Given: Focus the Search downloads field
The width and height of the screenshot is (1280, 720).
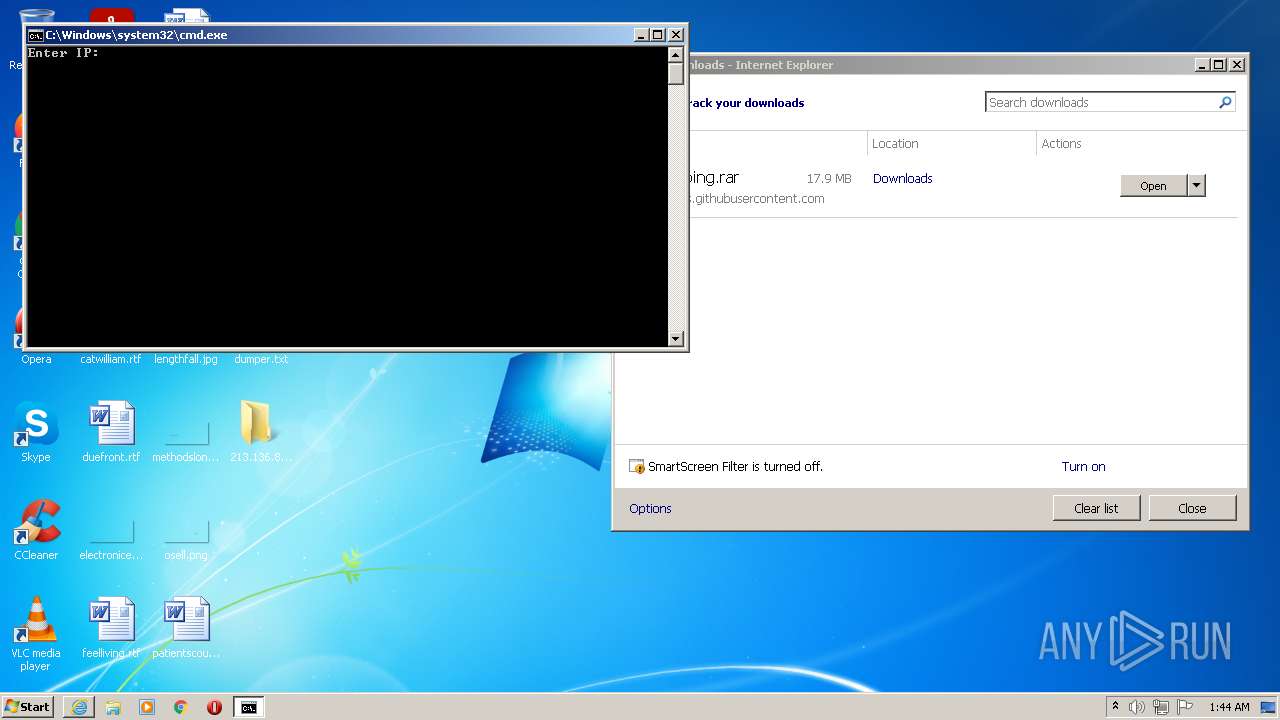Looking at the screenshot, I should (x=1100, y=102).
